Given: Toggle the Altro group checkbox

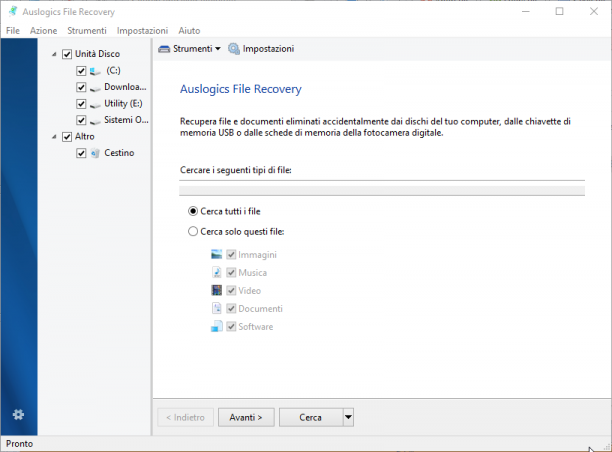Looking at the screenshot, I should [67, 137].
